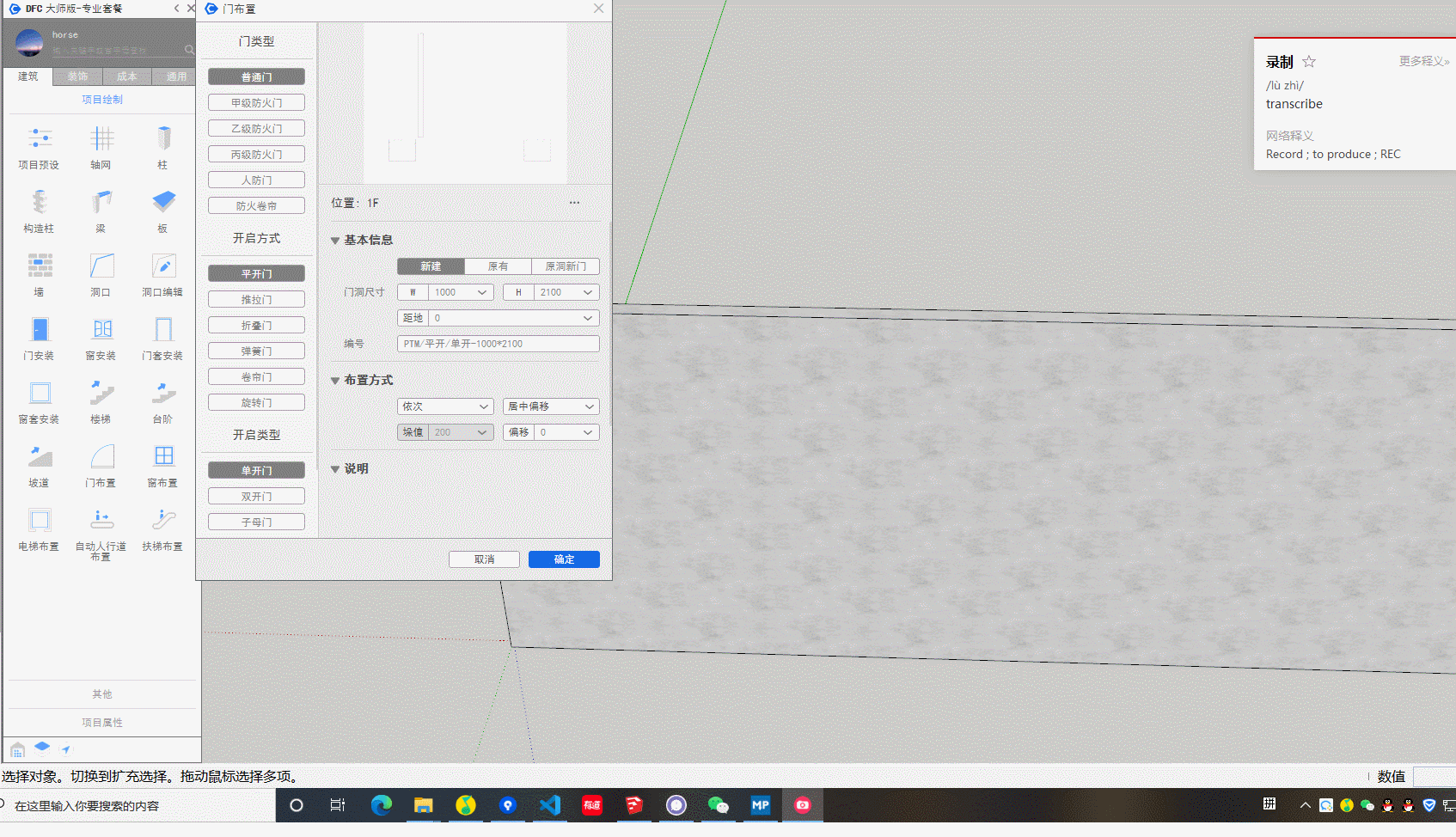1456x837 pixels.
Task: Click the 柱 column tool icon
Action: [163, 139]
